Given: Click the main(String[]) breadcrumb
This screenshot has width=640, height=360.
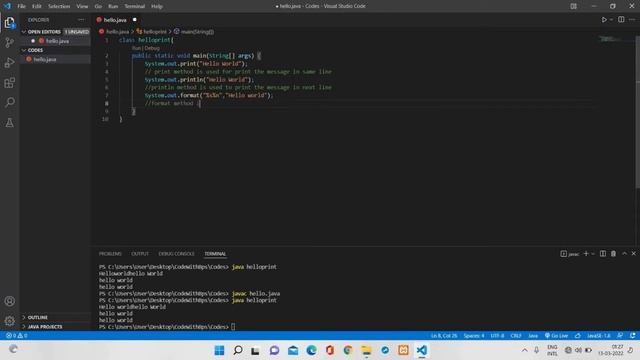Looking at the screenshot, I should [197, 31].
